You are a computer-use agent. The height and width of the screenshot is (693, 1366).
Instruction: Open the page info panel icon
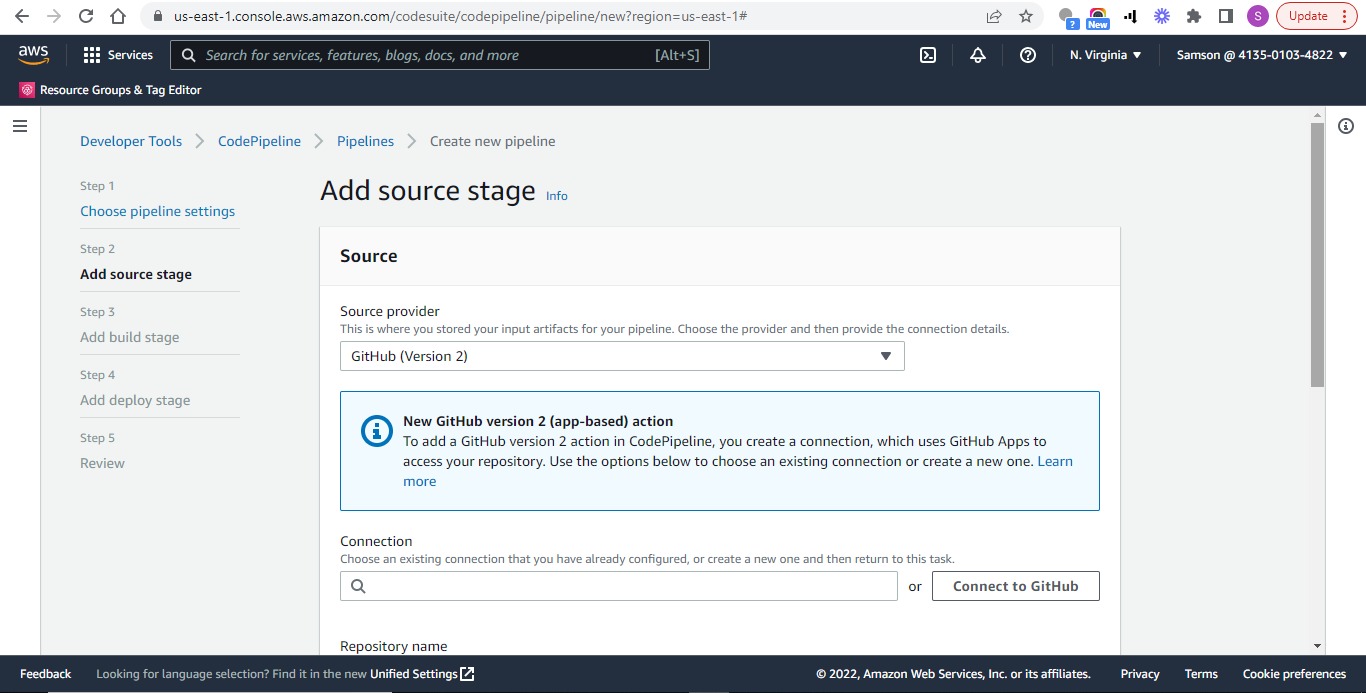point(1345,126)
